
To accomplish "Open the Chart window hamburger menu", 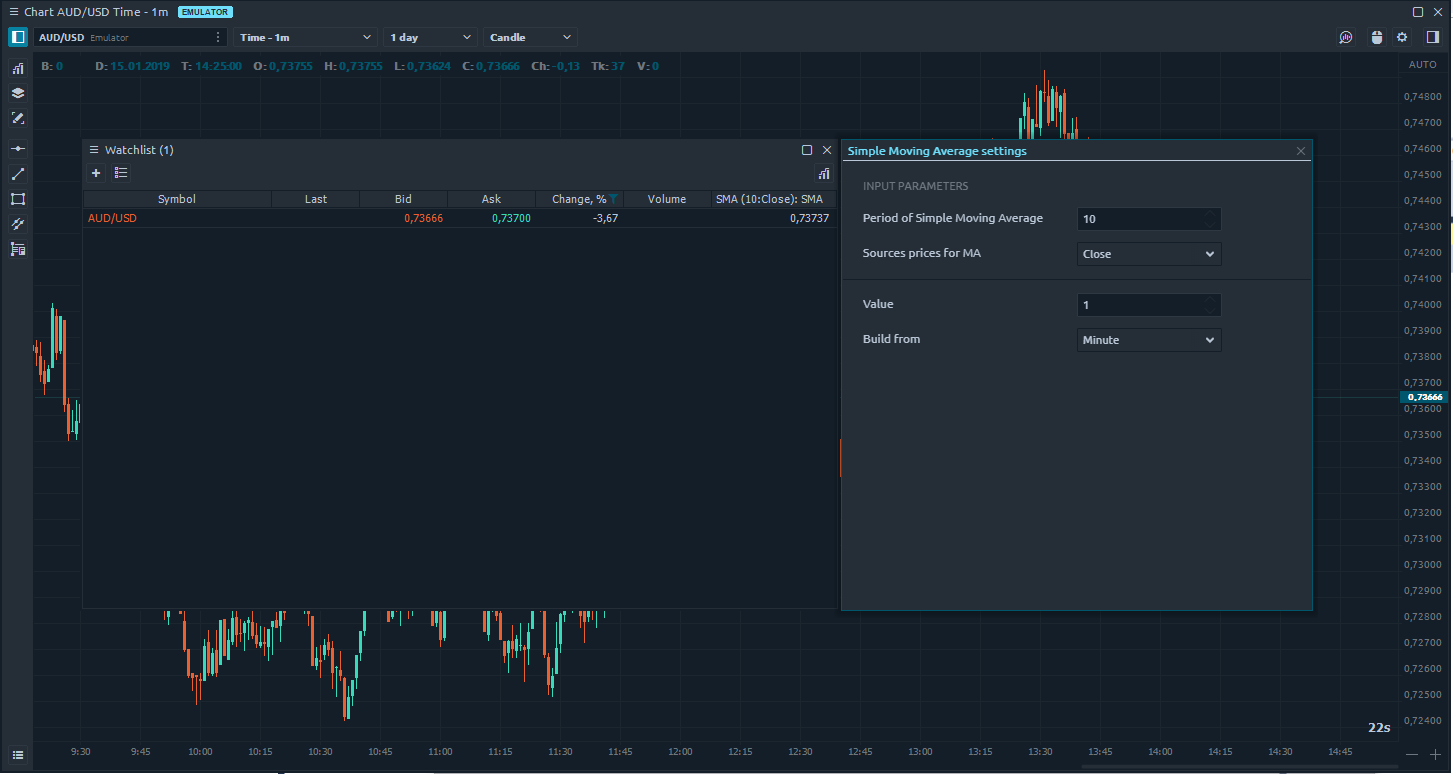I will click(x=13, y=12).
